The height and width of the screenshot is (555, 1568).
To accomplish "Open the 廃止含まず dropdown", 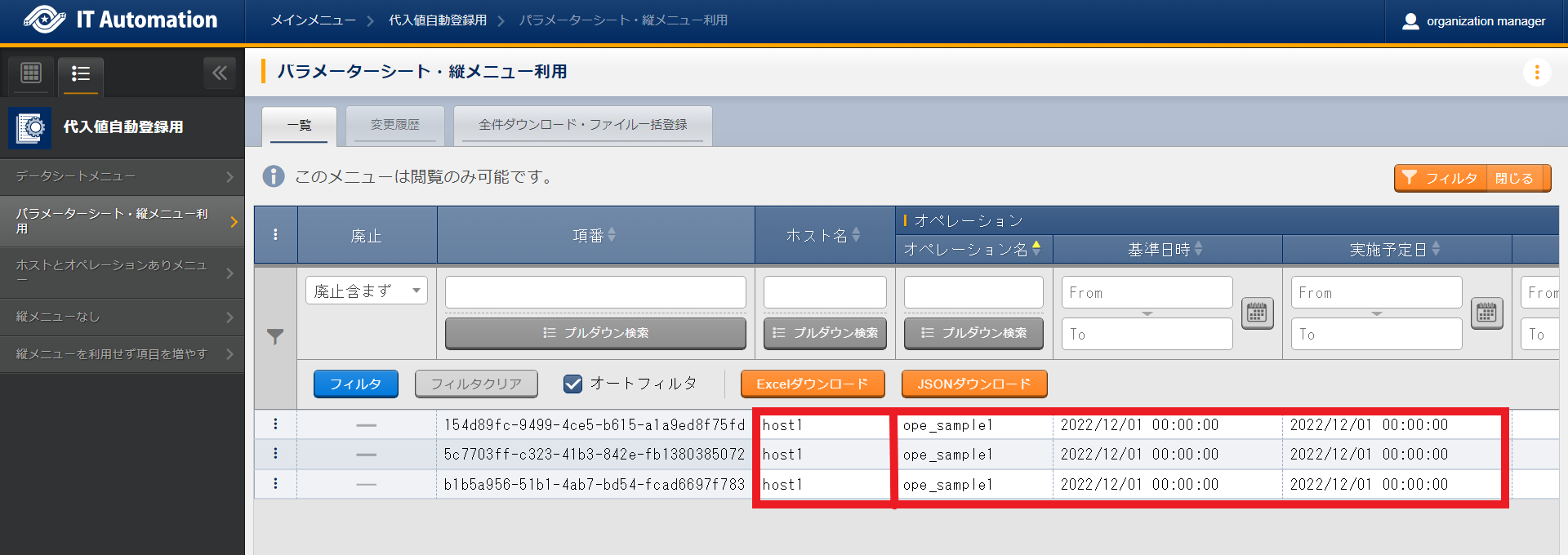I will (x=367, y=291).
